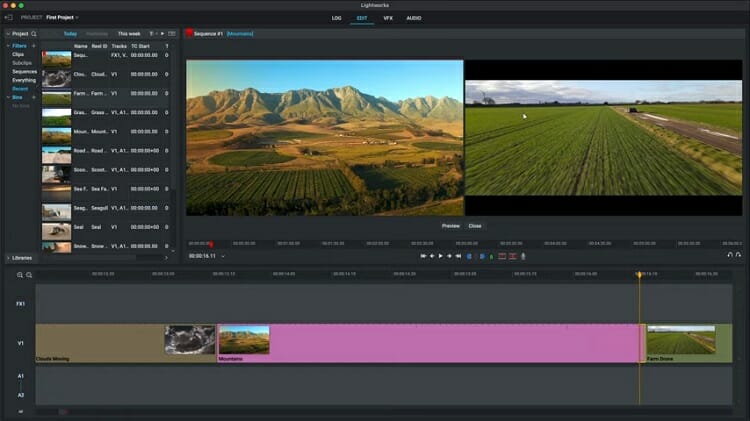Jump to start of the sequence
Screen dimensions: 750x421
coord(423,256)
